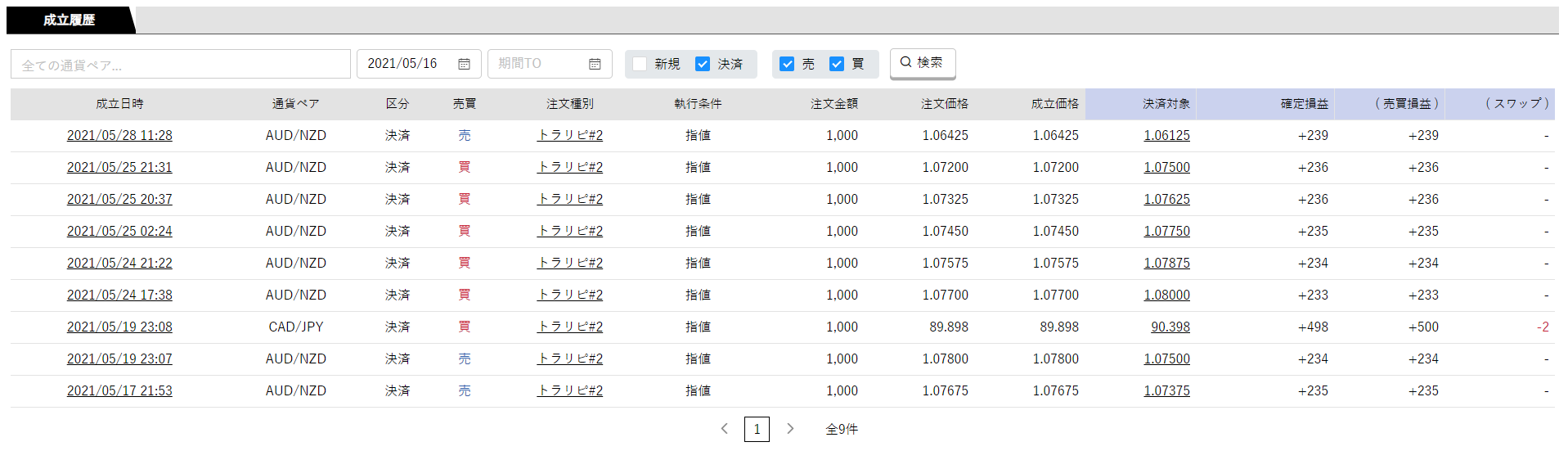Uncheck the 買 checkbox
The image size is (1568, 451).
coord(836,64)
